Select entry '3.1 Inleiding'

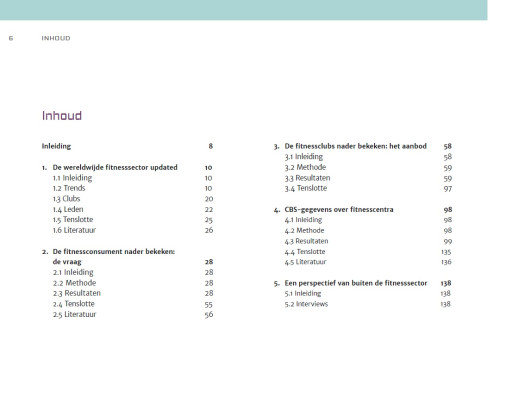pos(304,157)
